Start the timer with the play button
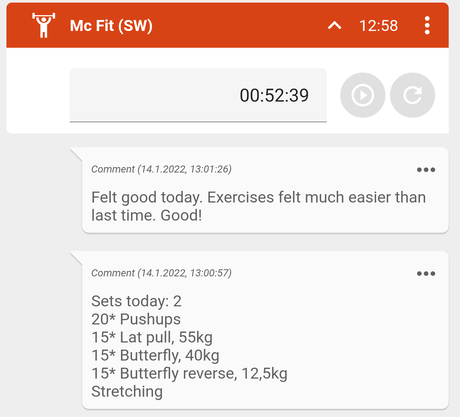460x417 pixels. point(362,95)
